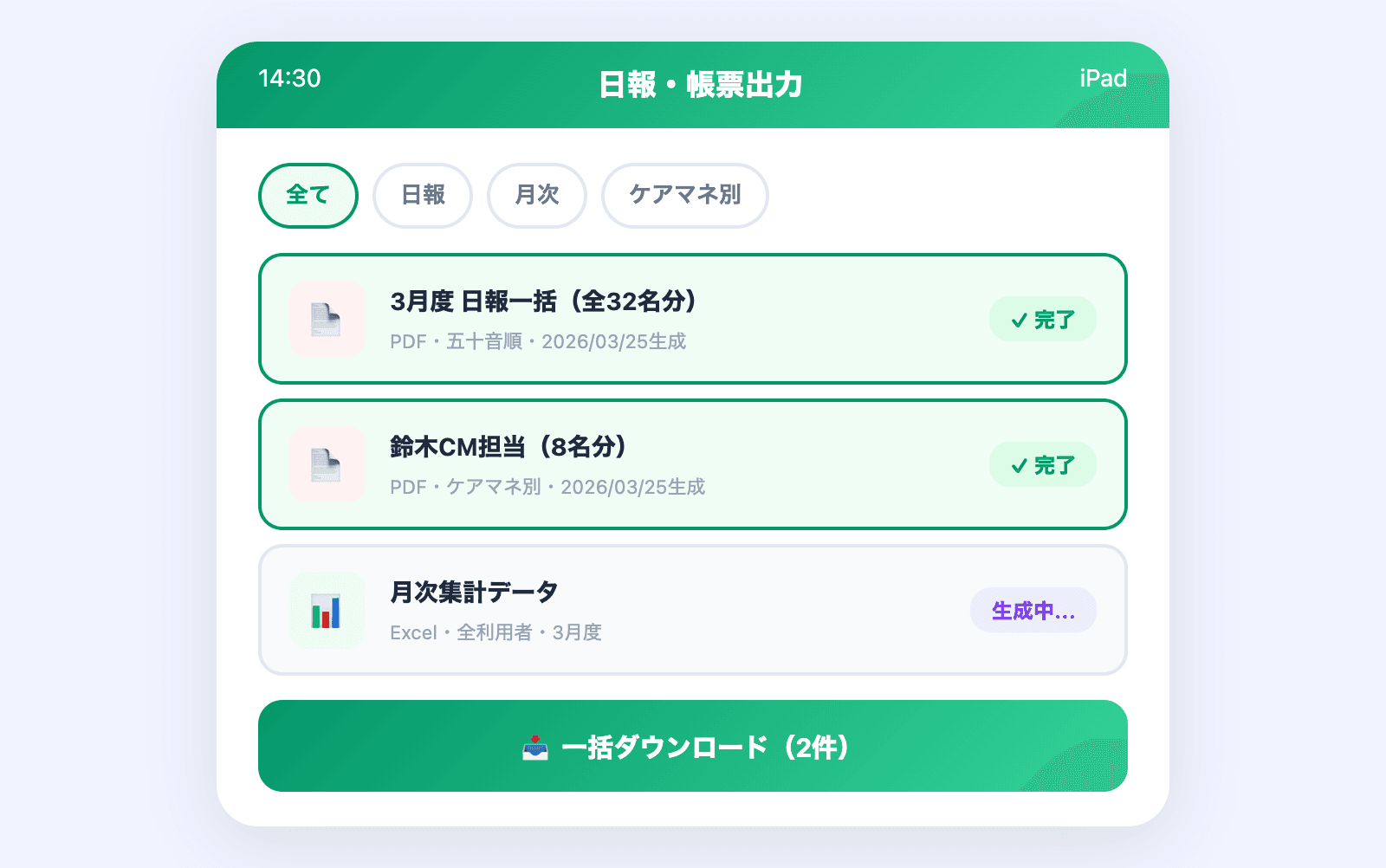Viewport: 1386px width, 868px height.
Task: Tap the 完了 badge for 鈴木CM担当
Action: click(1043, 464)
